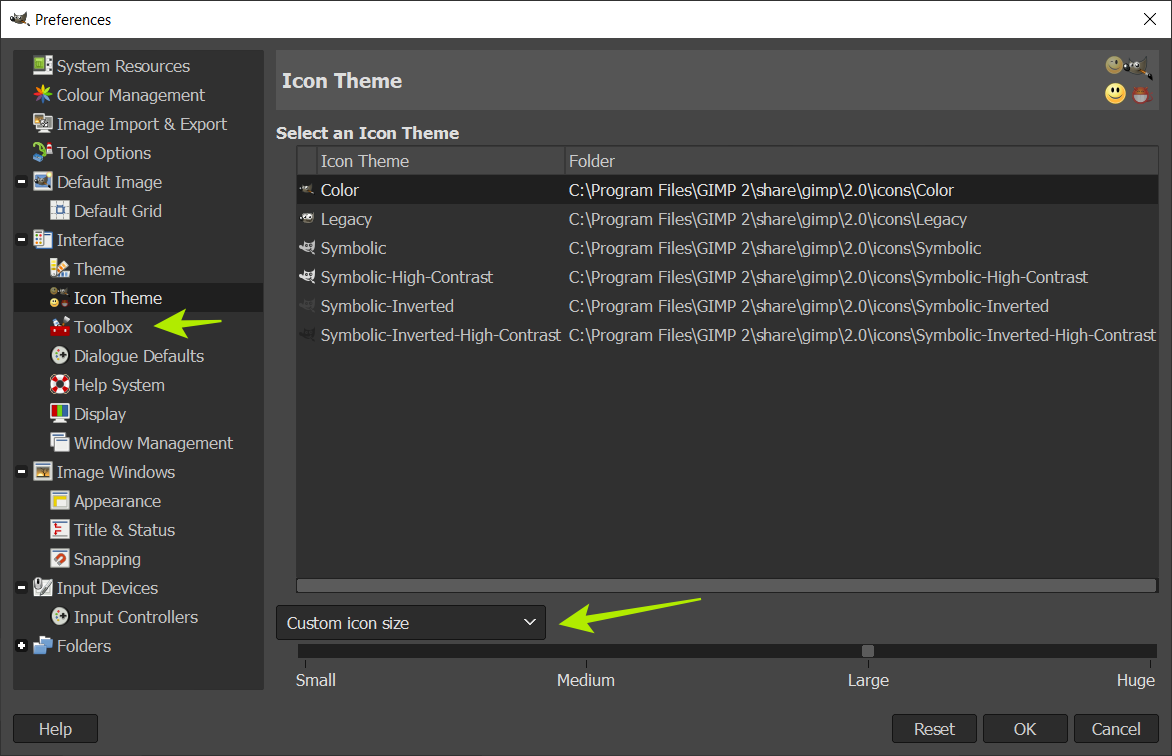
Task: Click the Icon Theme sidebar icon
Action: pyautogui.click(x=60, y=298)
